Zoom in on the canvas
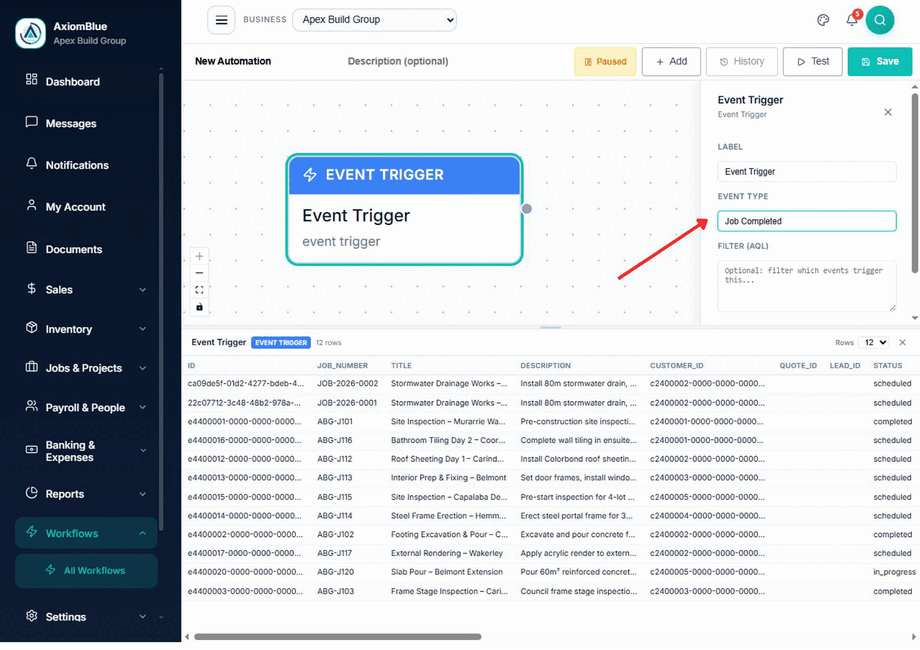 [199, 256]
